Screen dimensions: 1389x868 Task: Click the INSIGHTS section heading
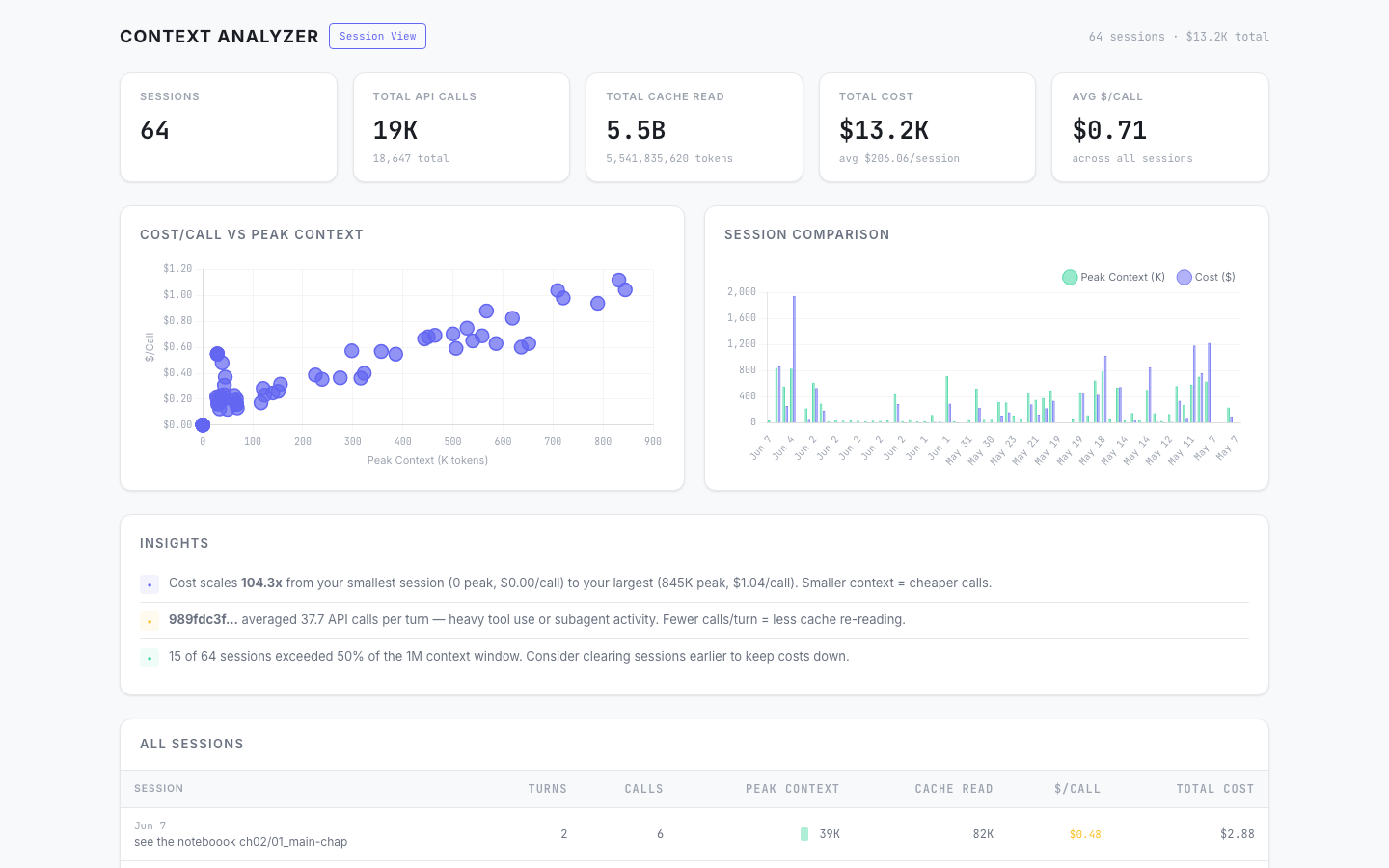pos(175,543)
